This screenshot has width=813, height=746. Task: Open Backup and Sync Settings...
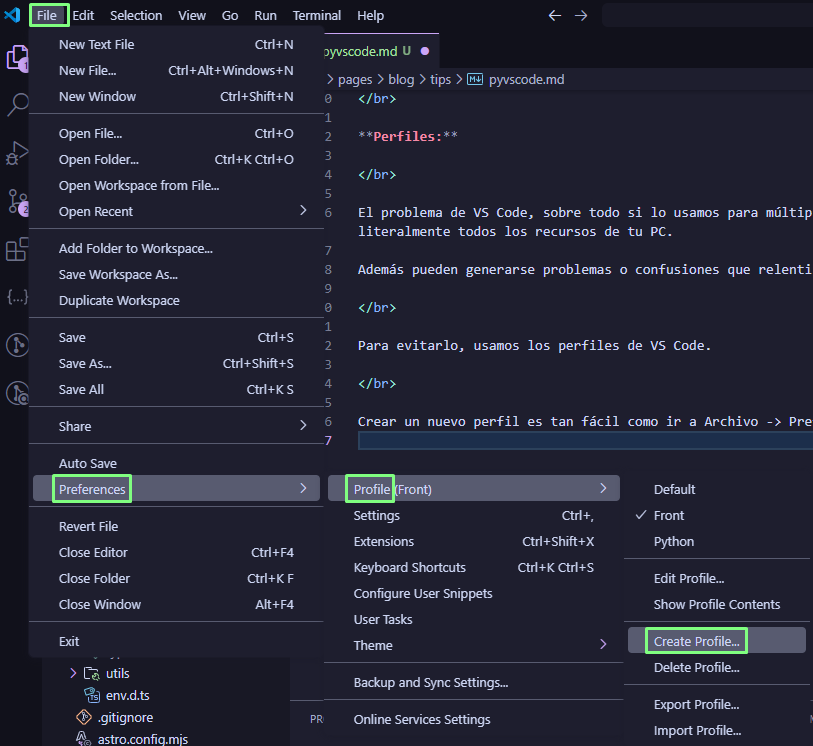tap(474, 682)
